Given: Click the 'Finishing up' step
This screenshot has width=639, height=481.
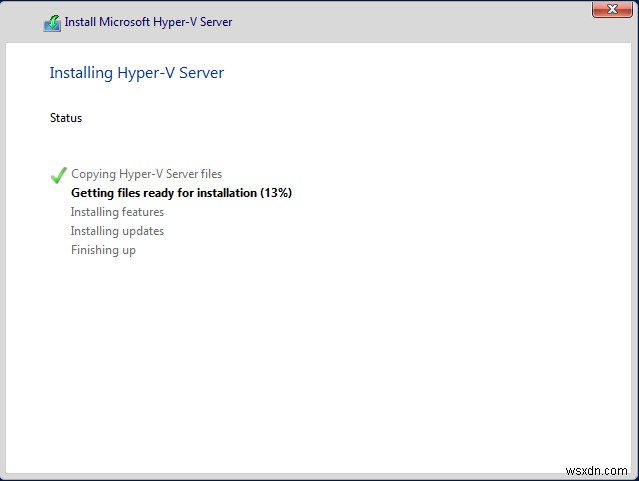Looking at the screenshot, I should 103,250.
